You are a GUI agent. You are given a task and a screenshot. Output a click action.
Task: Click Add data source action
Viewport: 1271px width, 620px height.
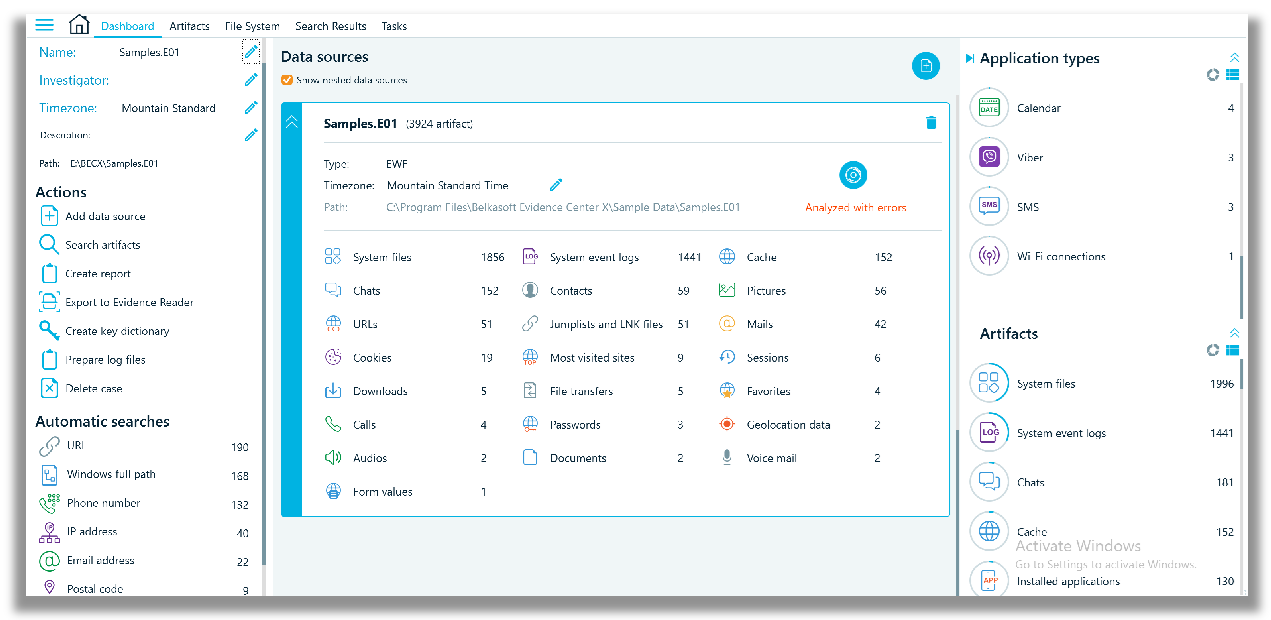[x=93, y=216]
